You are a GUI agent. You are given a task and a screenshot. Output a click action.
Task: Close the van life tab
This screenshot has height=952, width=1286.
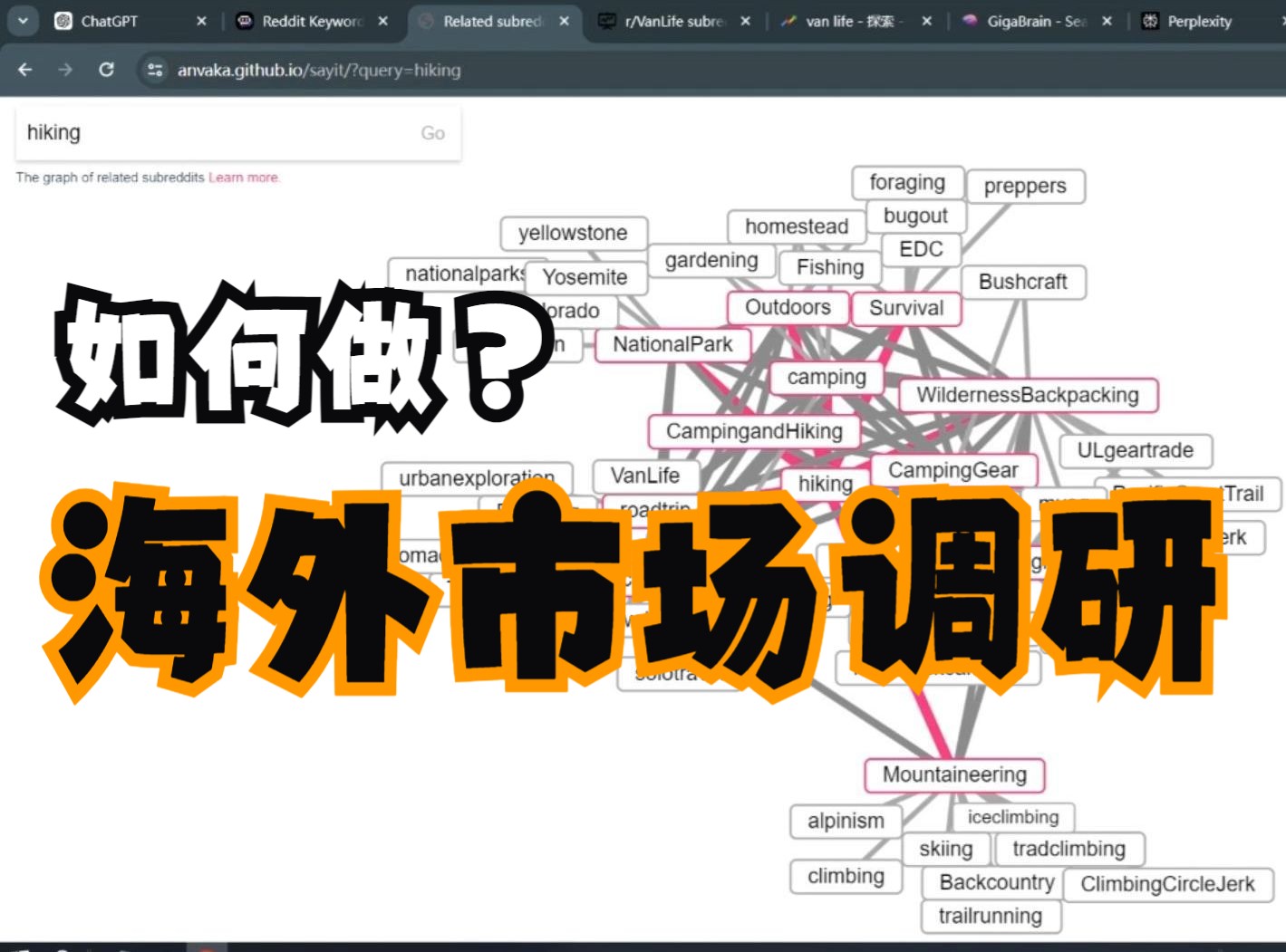click(x=926, y=21)
